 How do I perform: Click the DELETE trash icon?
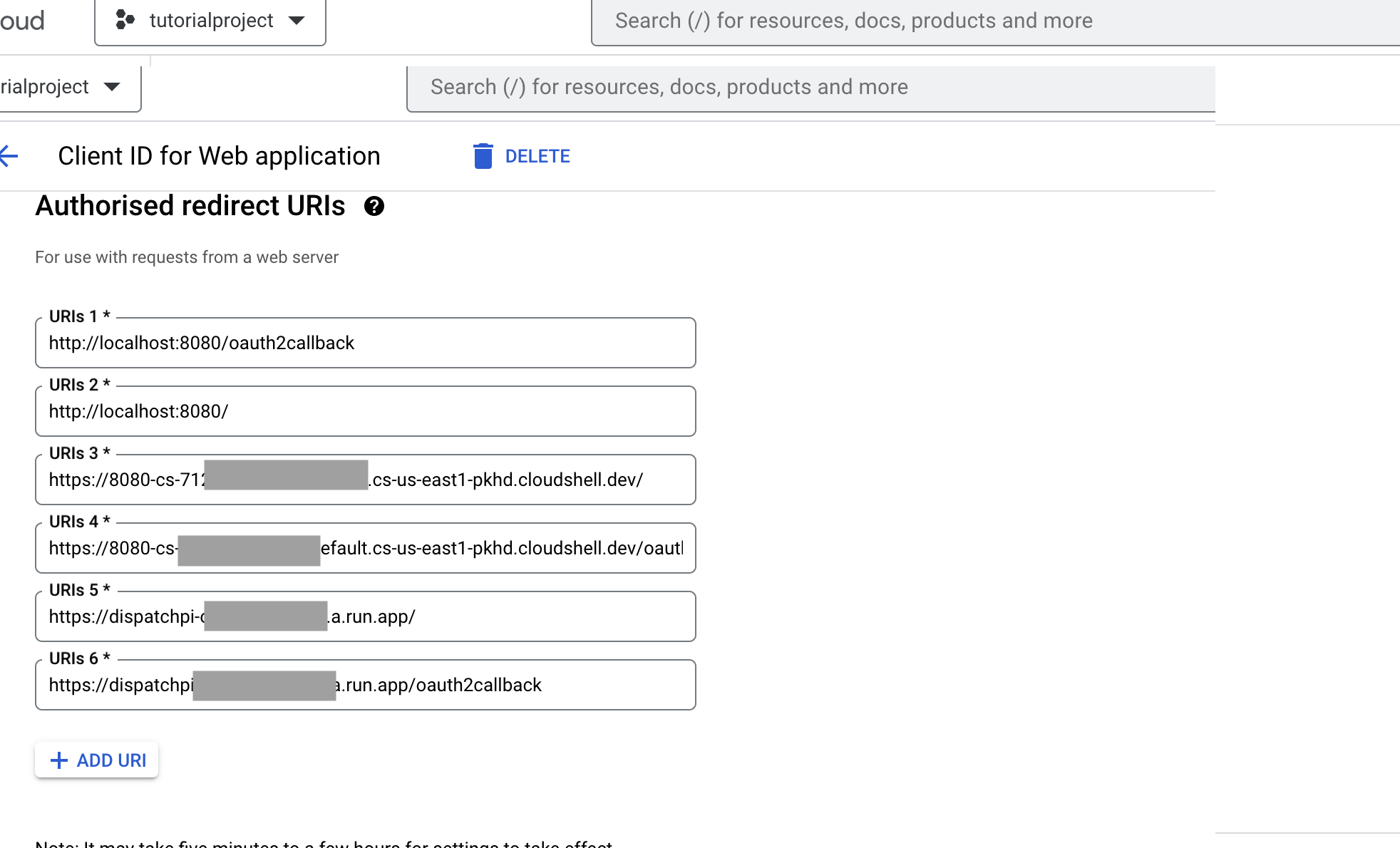483,156
